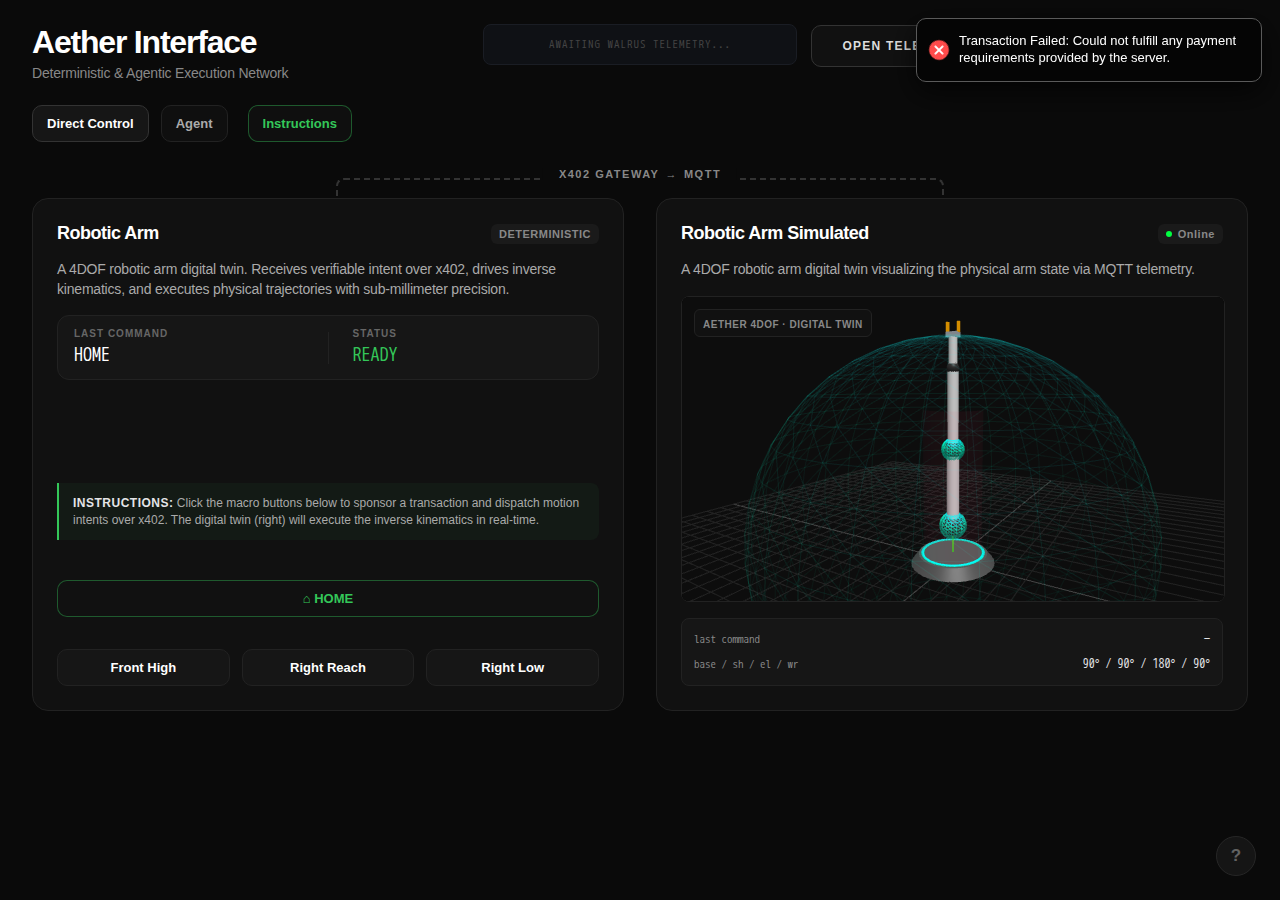
Task: Open the Instructions tab
Action: tap(300, 124)
